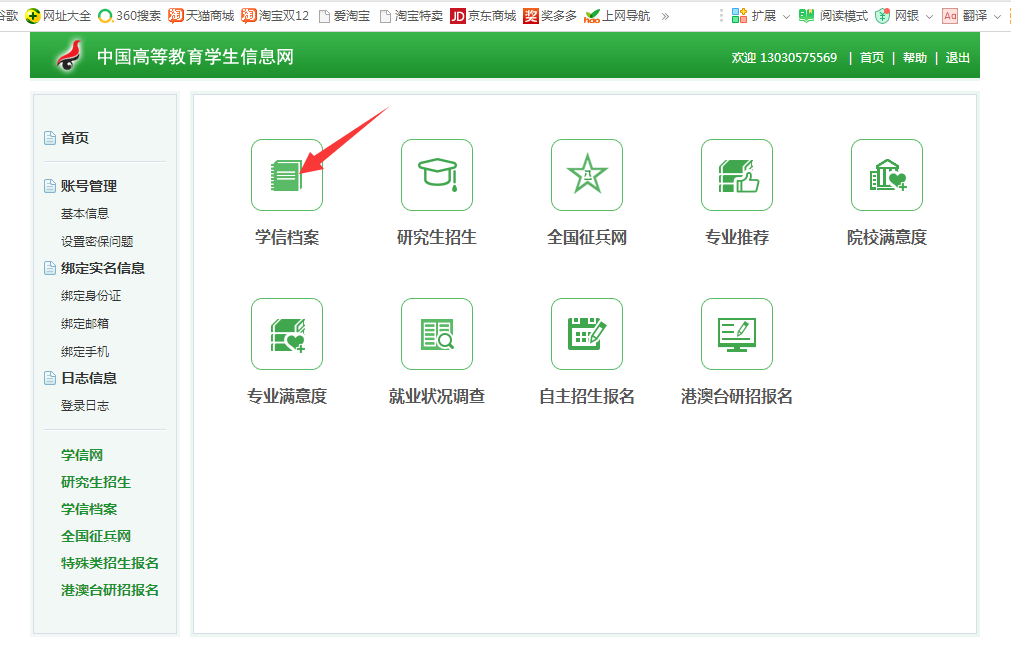Follow the 特殊类招生报名 sidebar link
The height and width of the screenshot is (650, 1011).
[x=110, y=564]
